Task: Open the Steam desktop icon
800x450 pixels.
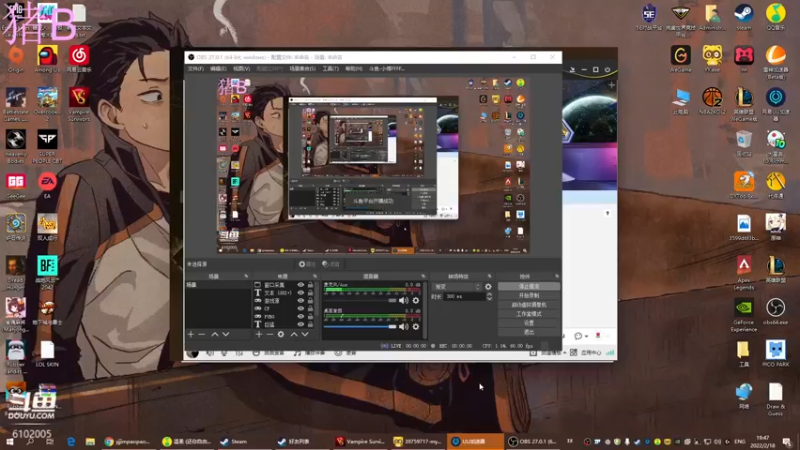Action: (744, 17)
